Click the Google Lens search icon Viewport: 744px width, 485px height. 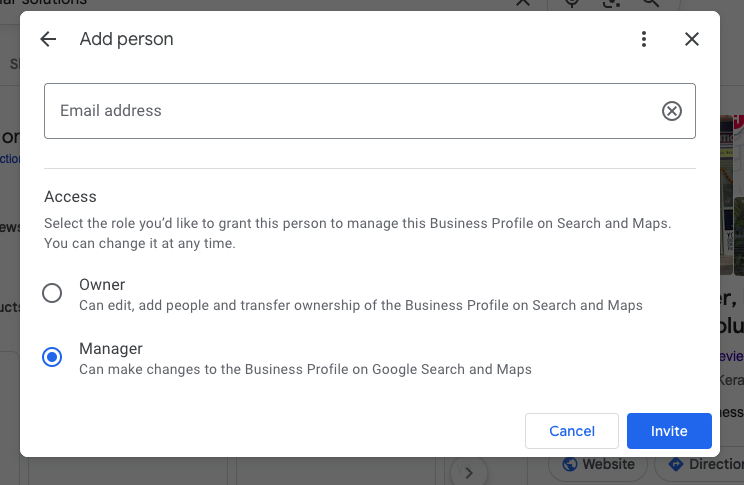[611, 3]
